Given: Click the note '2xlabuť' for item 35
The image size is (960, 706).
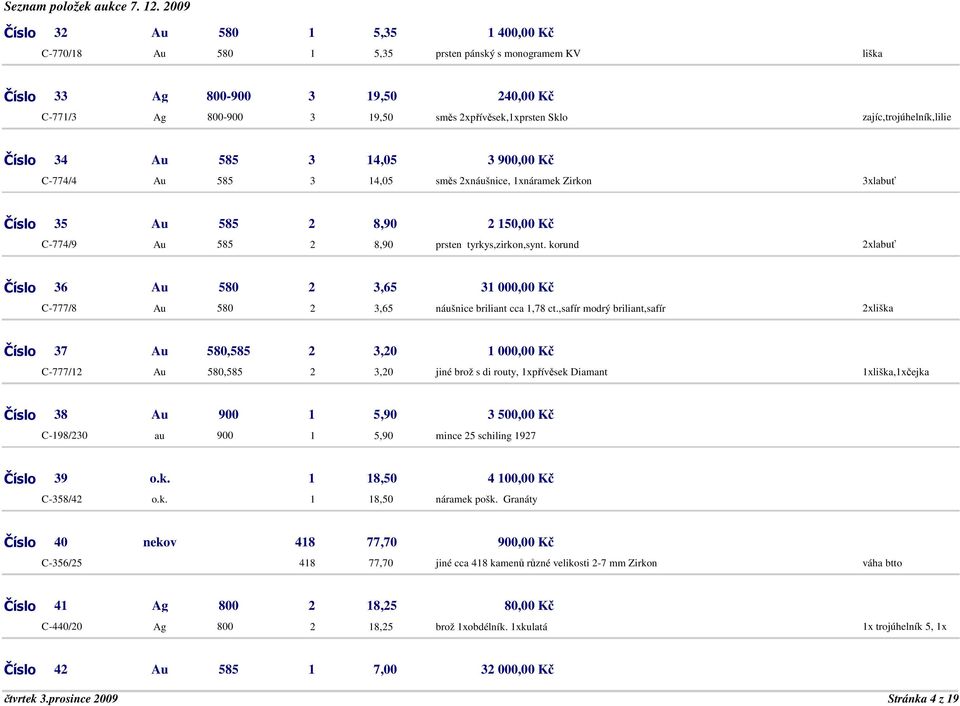Looking at the screenshot, I should [879, 244].
